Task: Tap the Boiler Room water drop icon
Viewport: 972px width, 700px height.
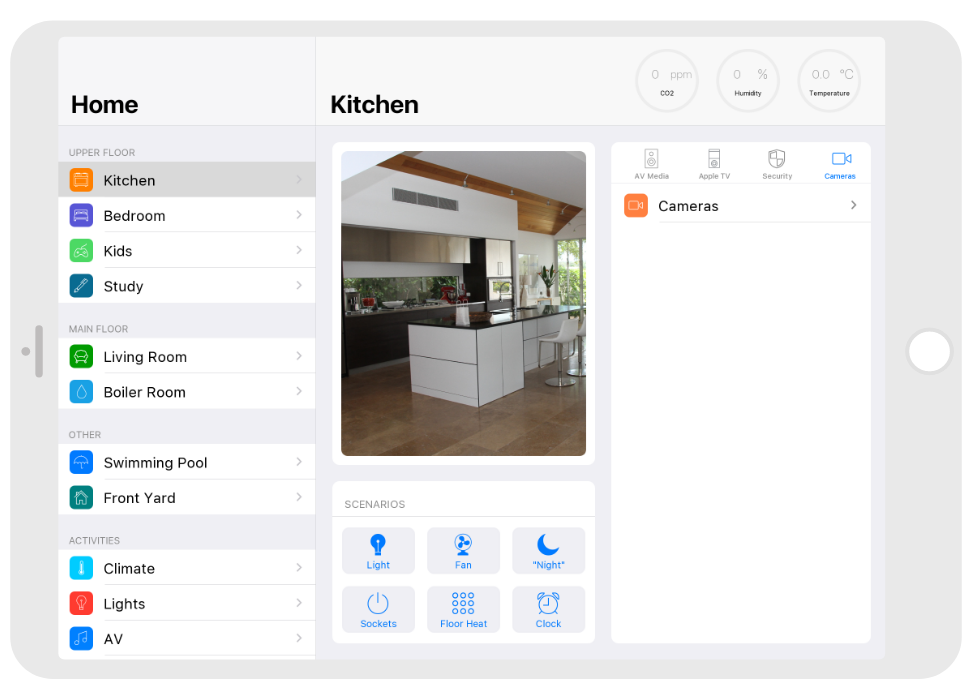Action: tap(81, 392)
